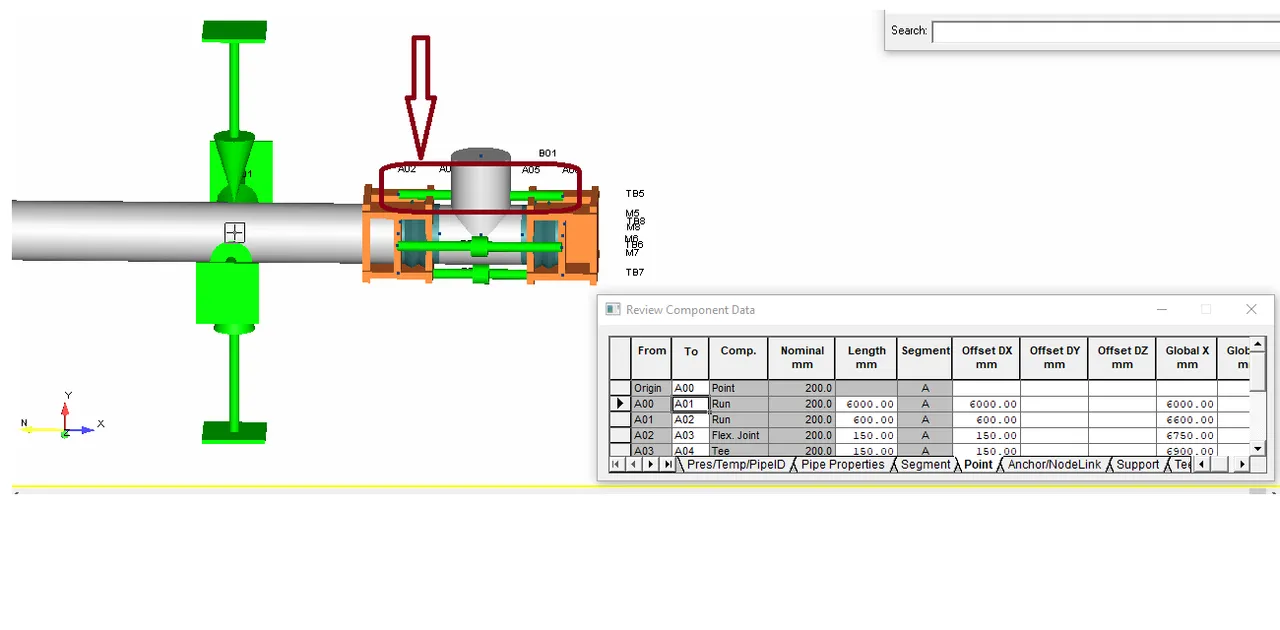Click next sheet tab arrow

[x=650, y=465]
